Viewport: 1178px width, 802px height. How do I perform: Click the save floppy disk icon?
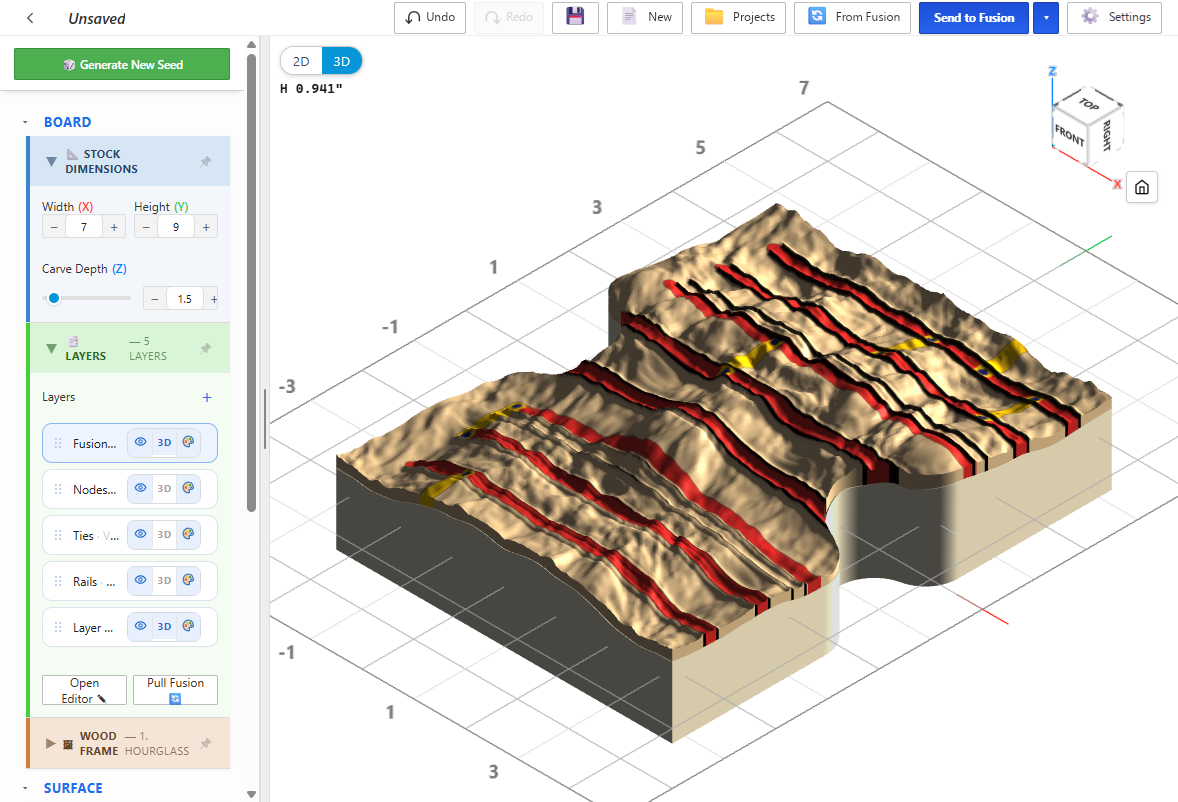tap(575, 17)
